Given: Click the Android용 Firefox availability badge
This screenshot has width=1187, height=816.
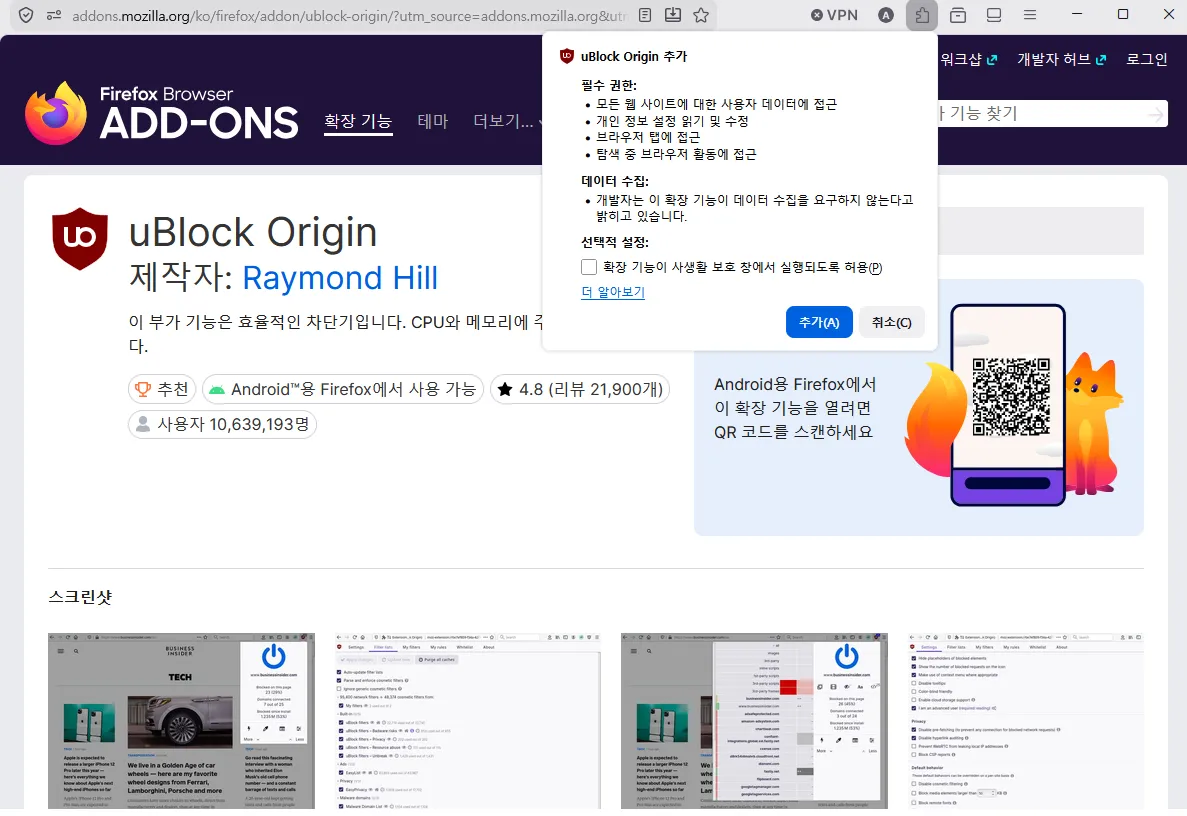Looking at the screenshot, I should coord(343,389).
